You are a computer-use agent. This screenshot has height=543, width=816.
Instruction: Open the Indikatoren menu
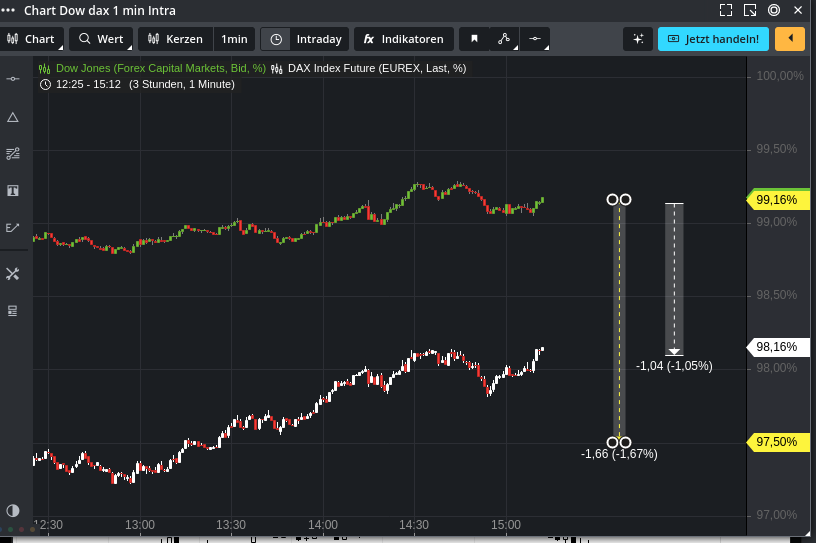pyautogui.click(x=403, y=39)
